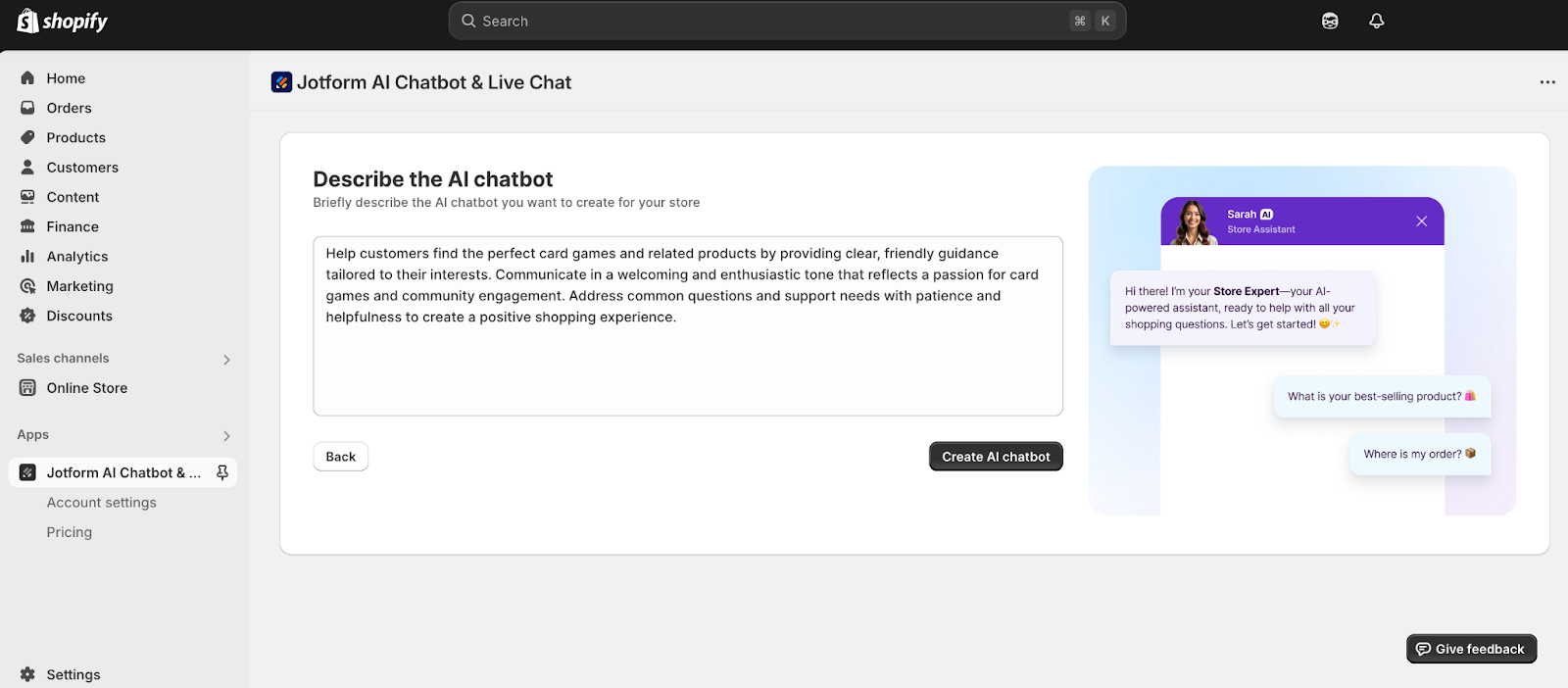Click the Give feedback button

click(x=1471, y=649)
